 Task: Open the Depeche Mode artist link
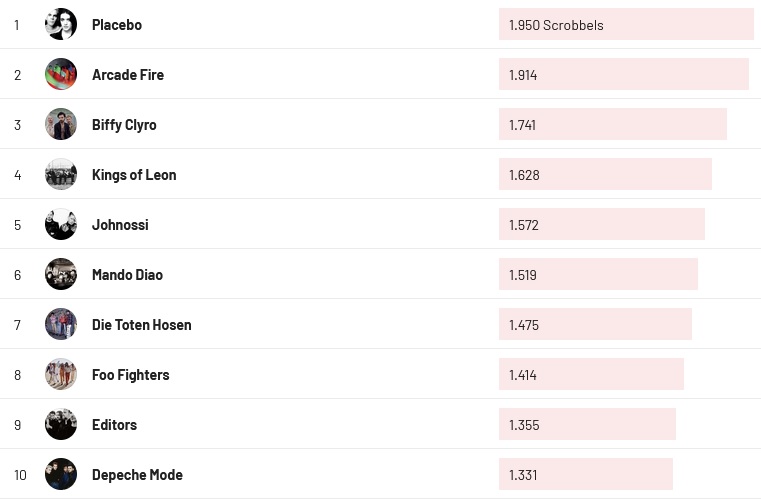tap(137, 475)
